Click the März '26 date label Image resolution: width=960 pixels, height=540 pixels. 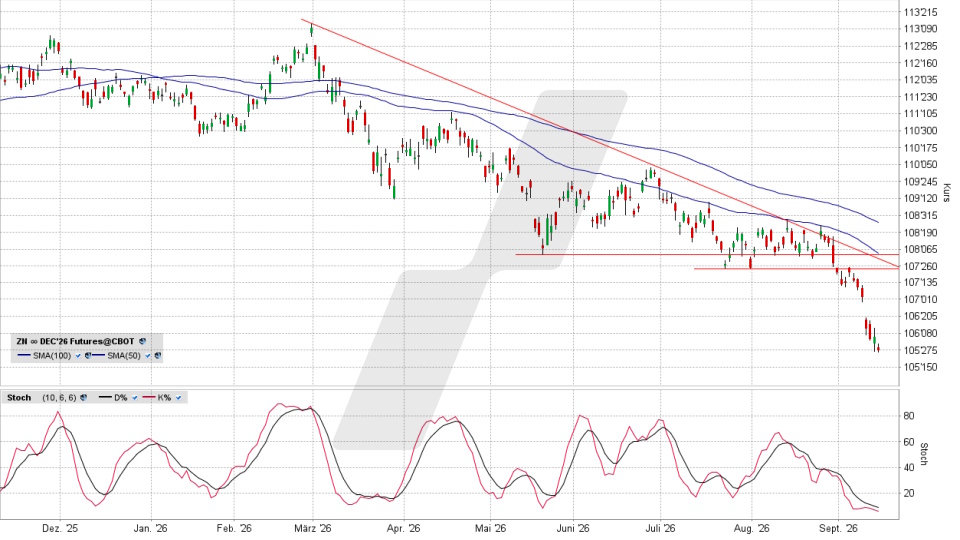click(312, 528)
